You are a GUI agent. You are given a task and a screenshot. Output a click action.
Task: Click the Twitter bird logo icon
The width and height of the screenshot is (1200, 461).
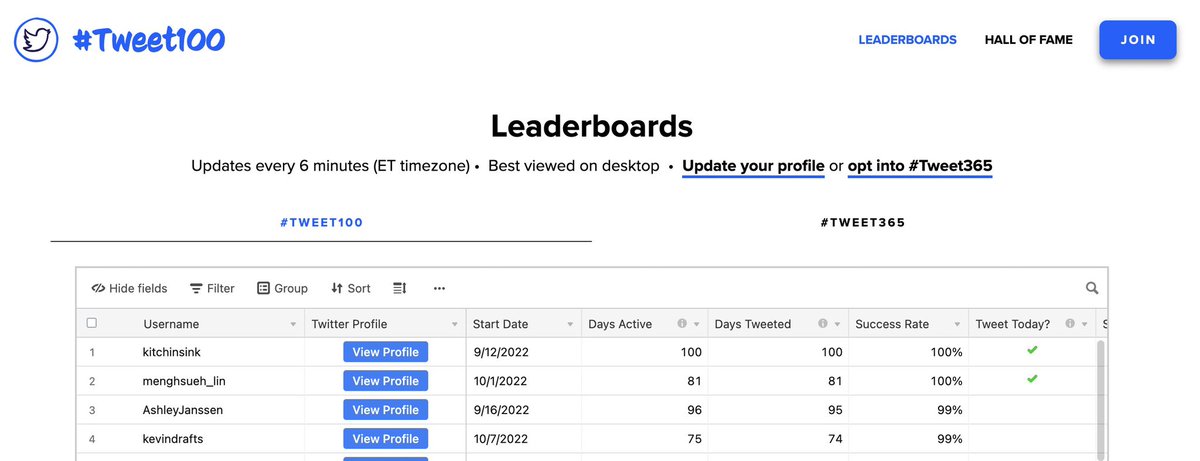[37, 40]
